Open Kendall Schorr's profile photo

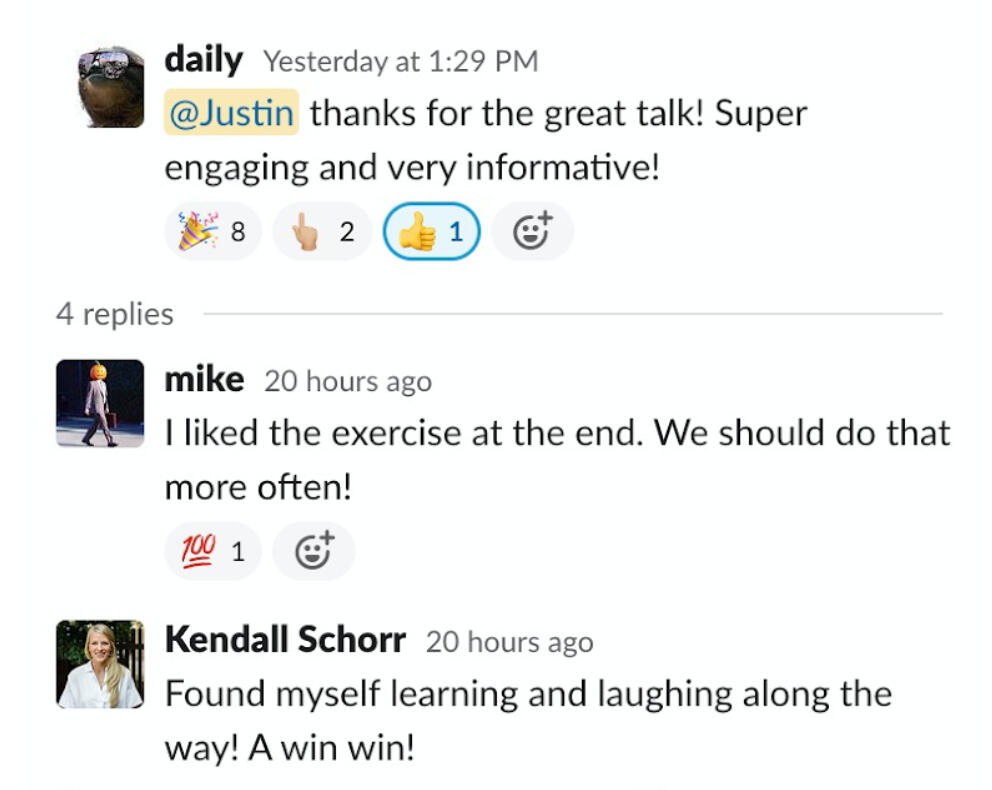click(100, 664)
